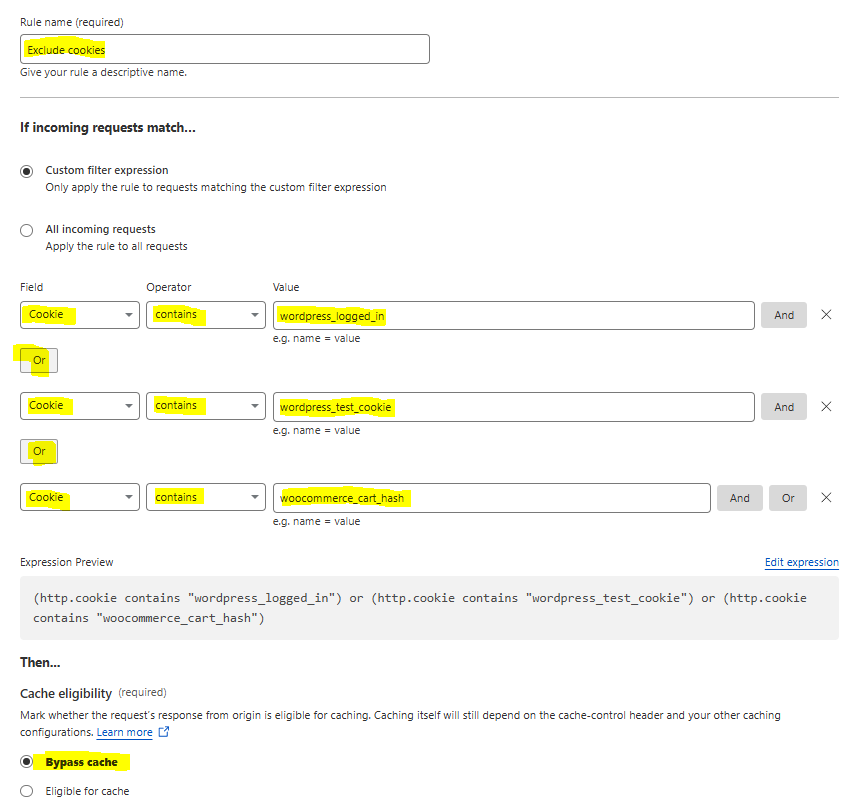This screenshot has height=812, width=860.
Task: Open external Learn more link icon
Action: 163,732
